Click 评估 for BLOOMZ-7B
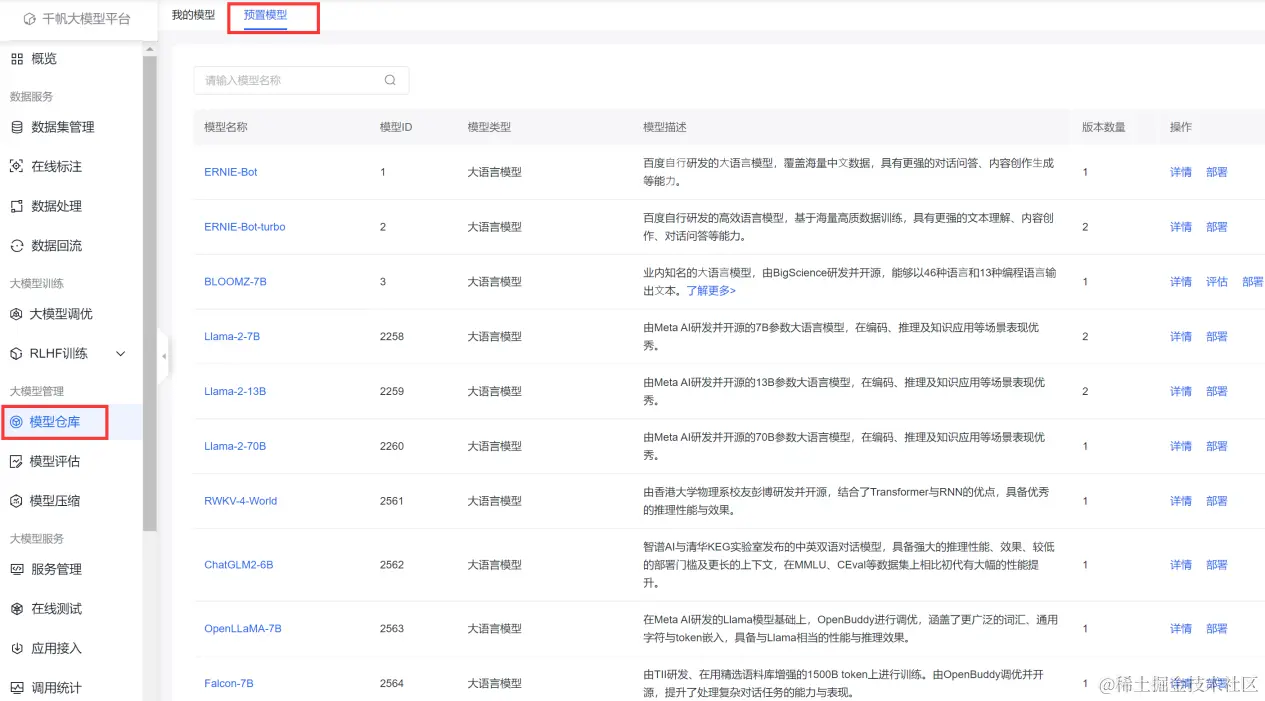This screenshot has height=701, width=1265. pos(1217,282)
